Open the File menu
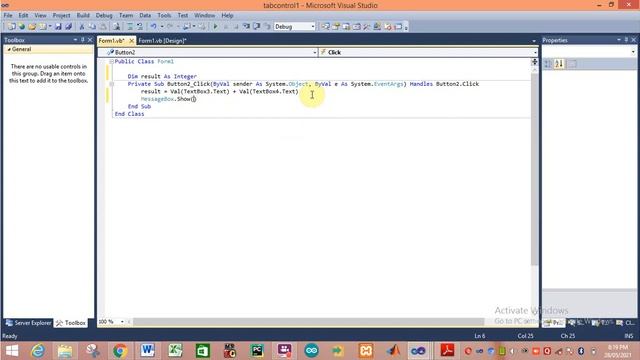Image resolution: width=640 pixels, height=360 pixels. (x=8, y=15)
